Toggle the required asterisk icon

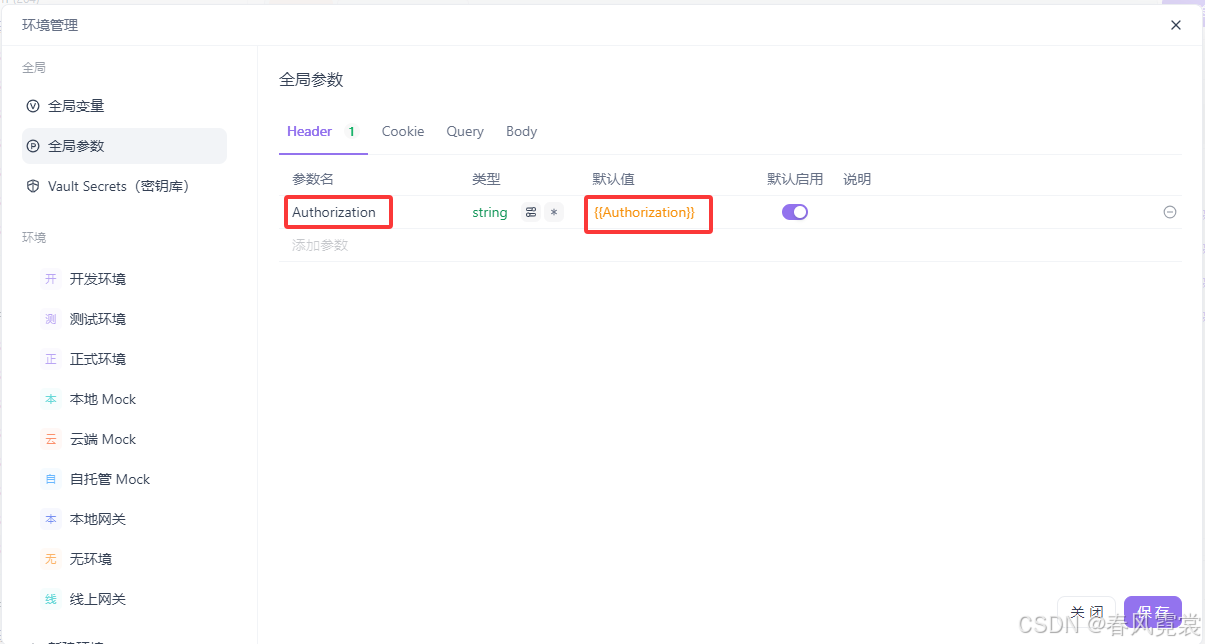coord(554,213)
